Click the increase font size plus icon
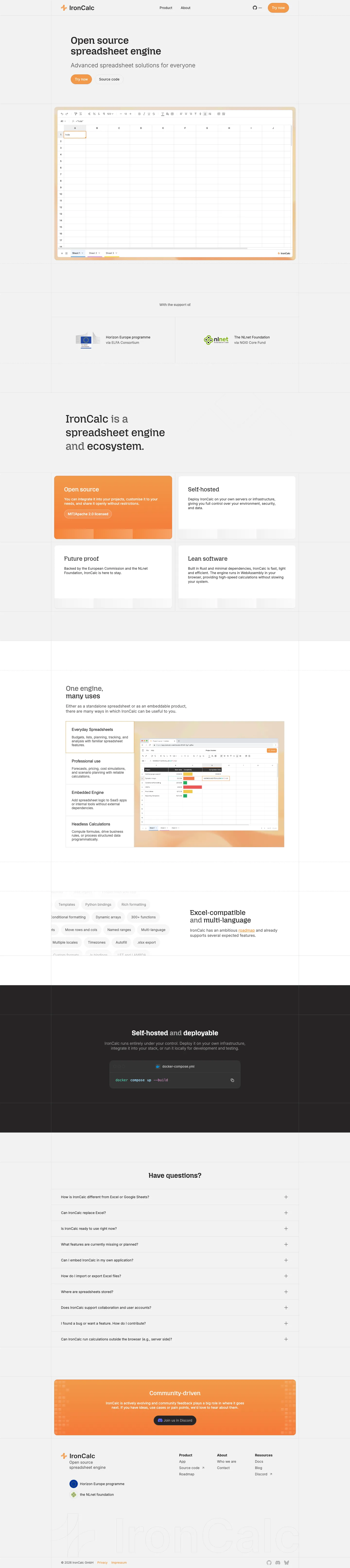Image resolution: width=350 pixels, height=1568 pixels. coord(131,114)
